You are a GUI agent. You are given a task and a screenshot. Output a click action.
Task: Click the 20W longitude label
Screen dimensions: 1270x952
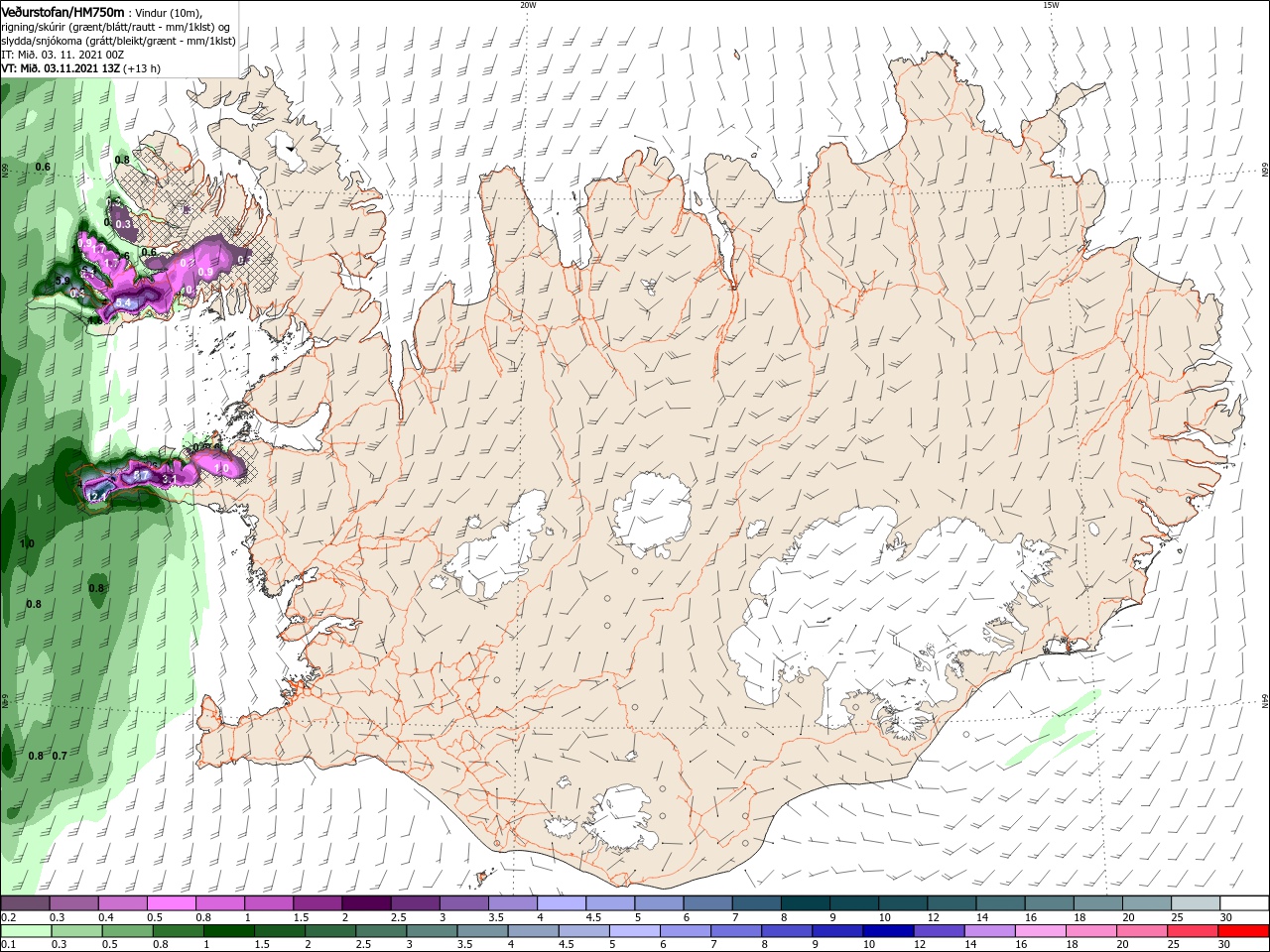(x=528, y=5)
